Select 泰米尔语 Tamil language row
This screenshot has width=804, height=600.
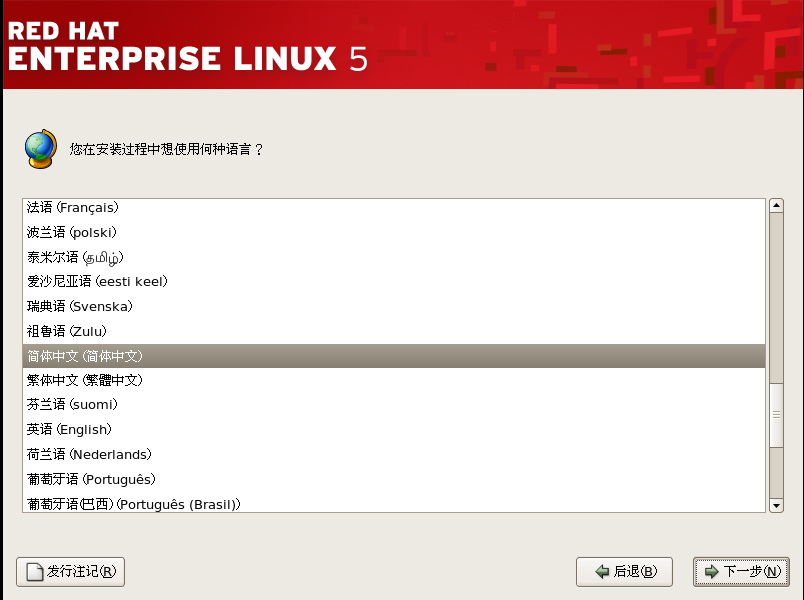394,257
